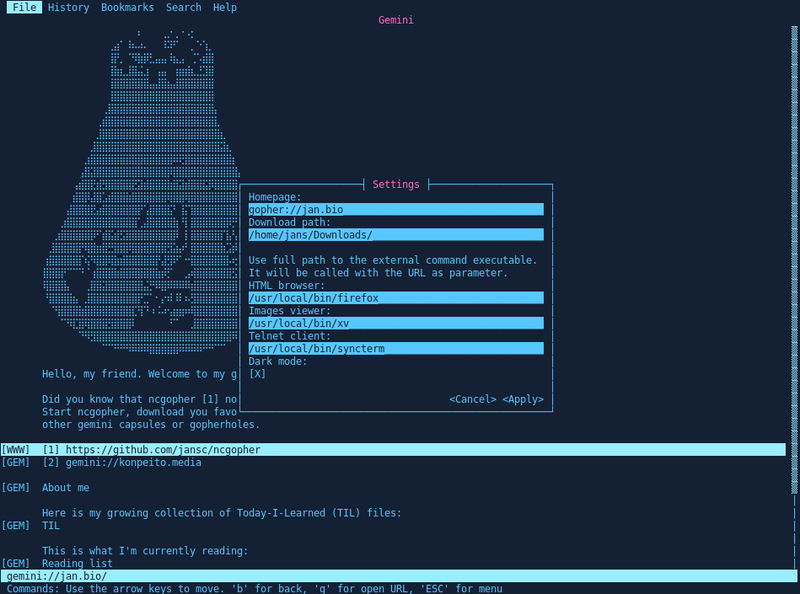Click the vertical scrollbar on the right

(794, 260)
